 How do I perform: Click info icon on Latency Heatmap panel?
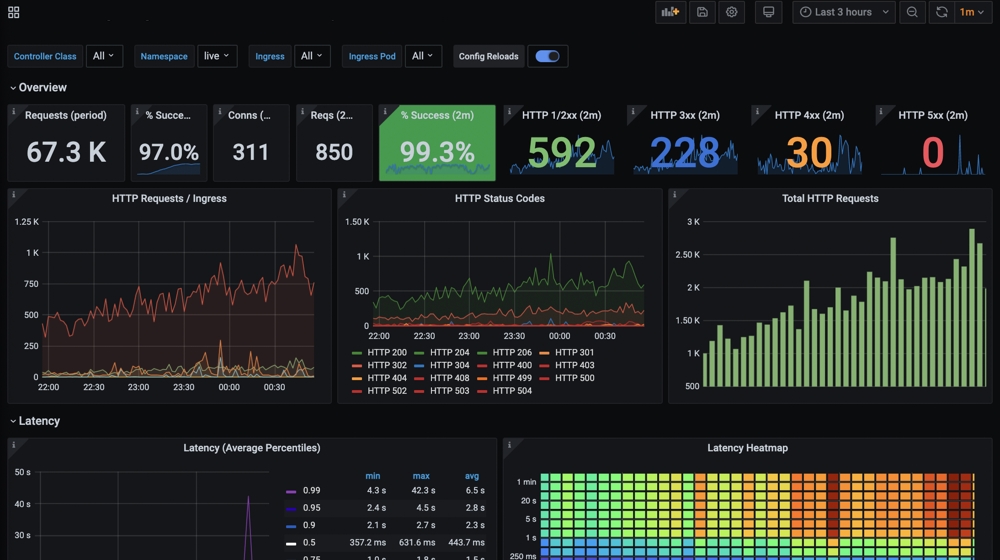pos(509,445)
